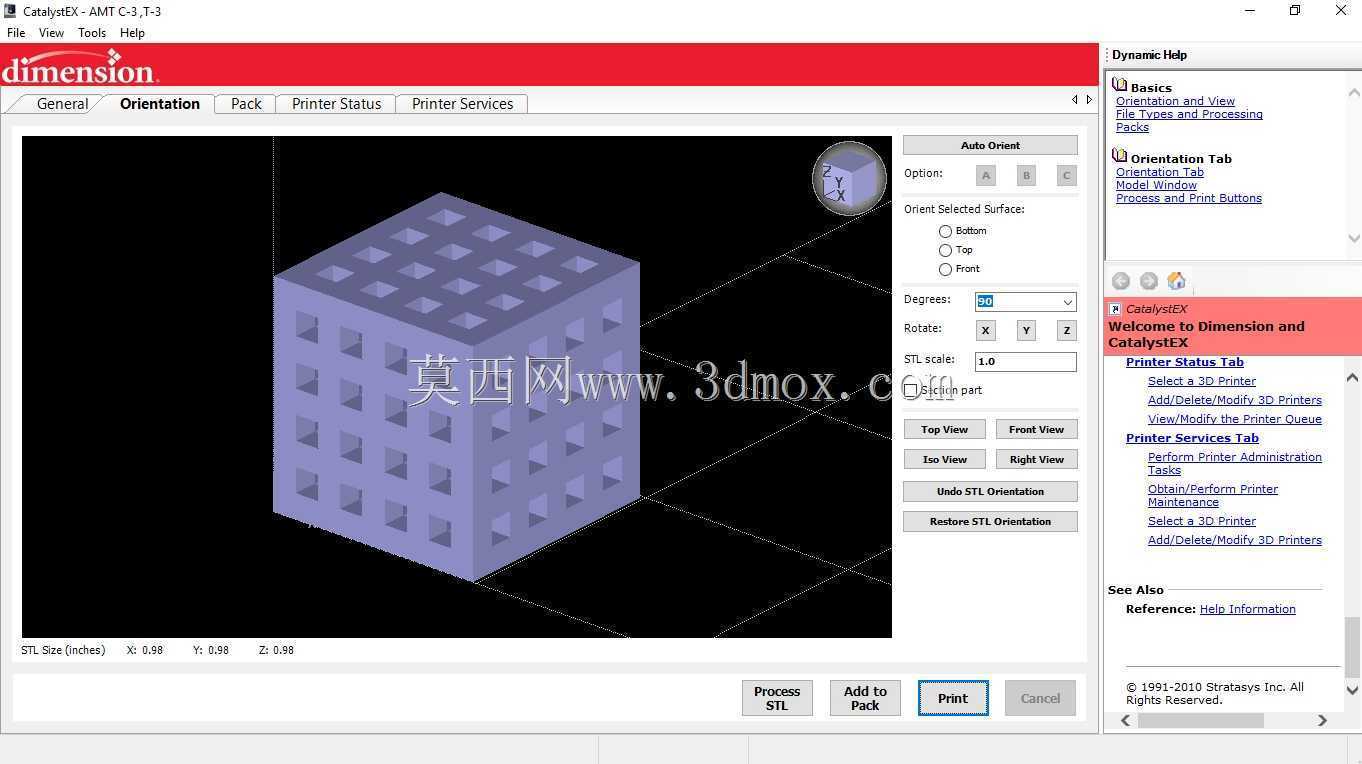Switch to the General tab
Screen dimensions: 1362x764
tap(62, 104)
